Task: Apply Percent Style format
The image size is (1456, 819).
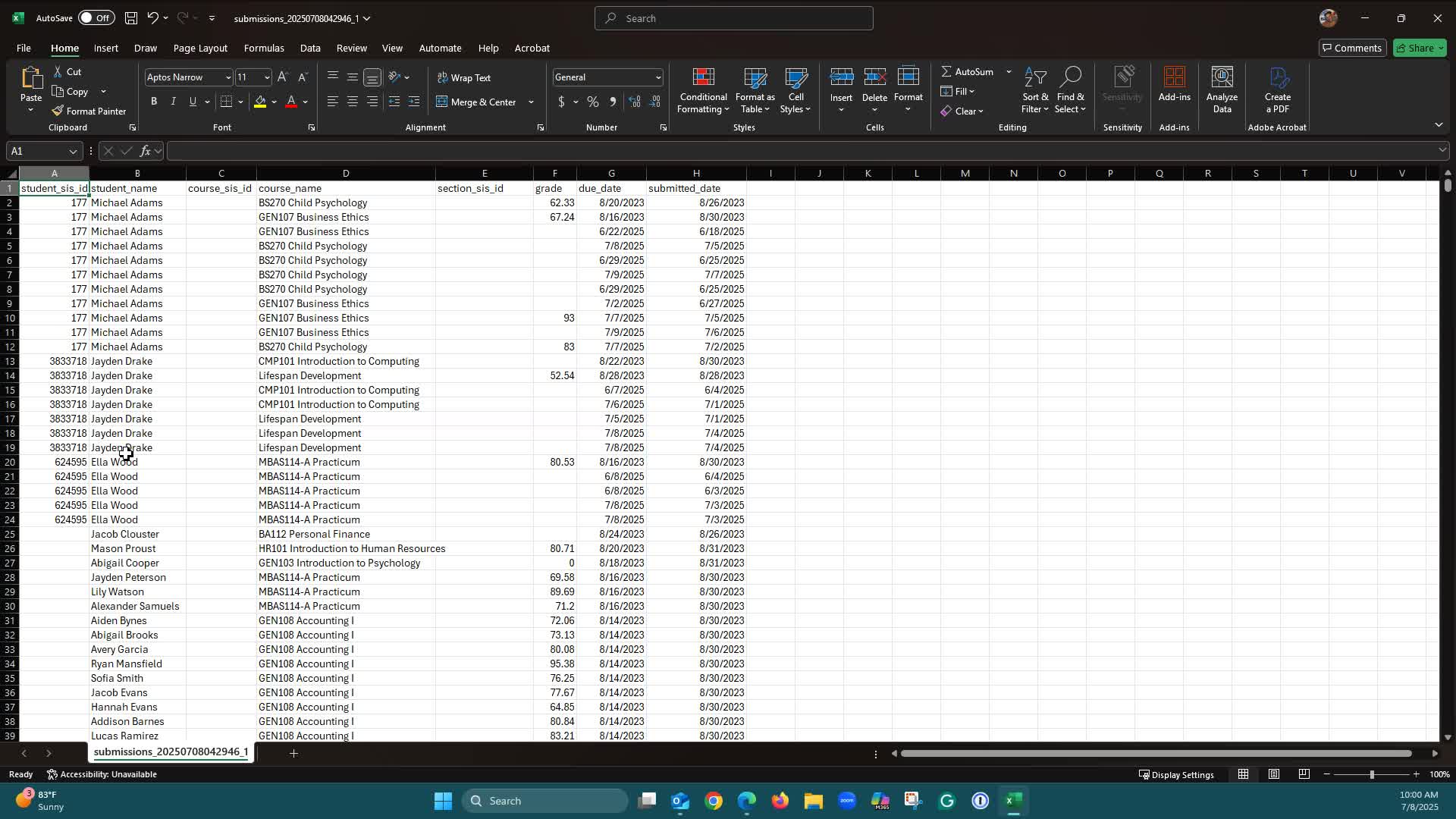Action: tap(593, 102)
